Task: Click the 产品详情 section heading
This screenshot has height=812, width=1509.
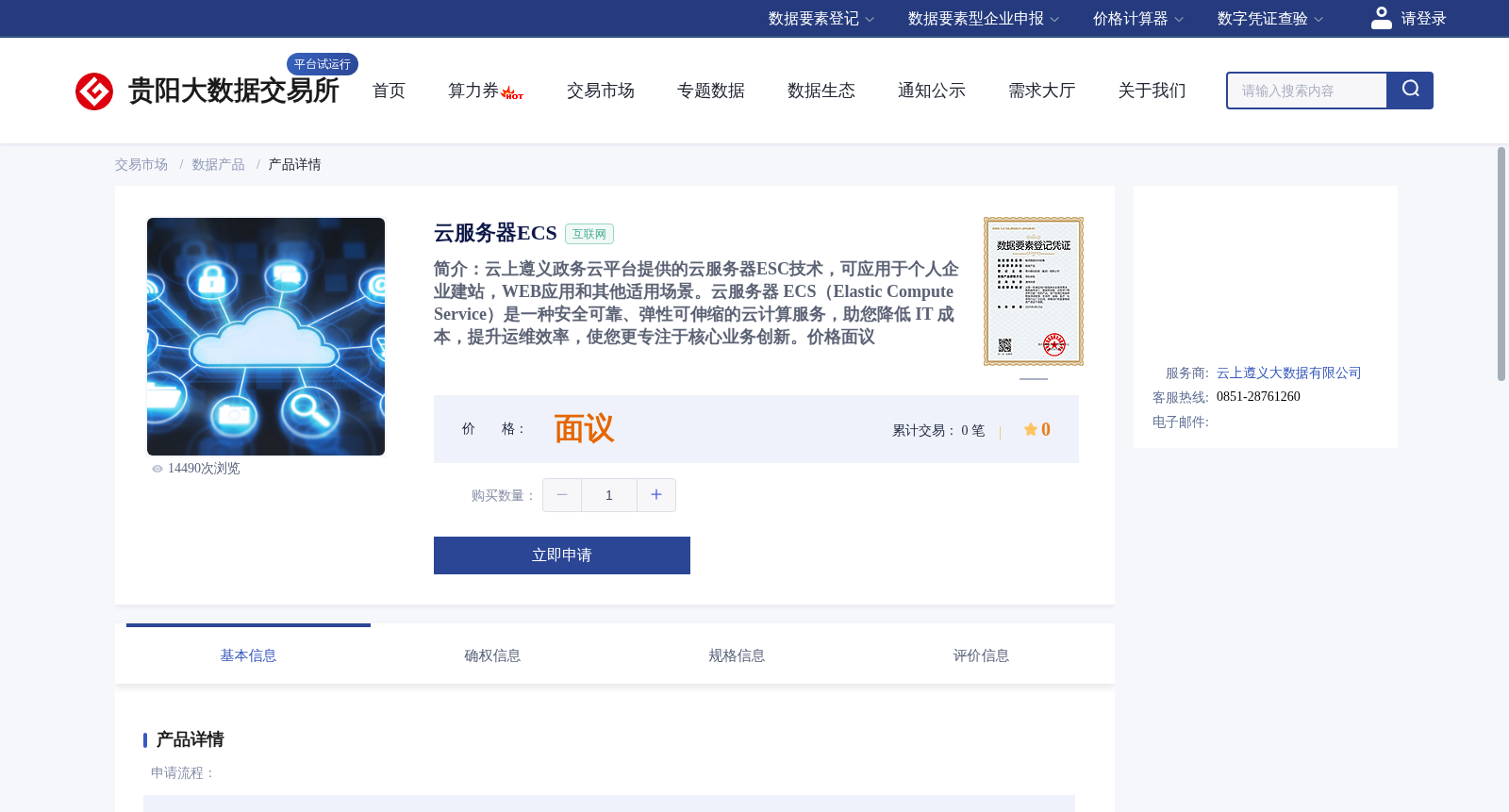Action: pos(190,739)
